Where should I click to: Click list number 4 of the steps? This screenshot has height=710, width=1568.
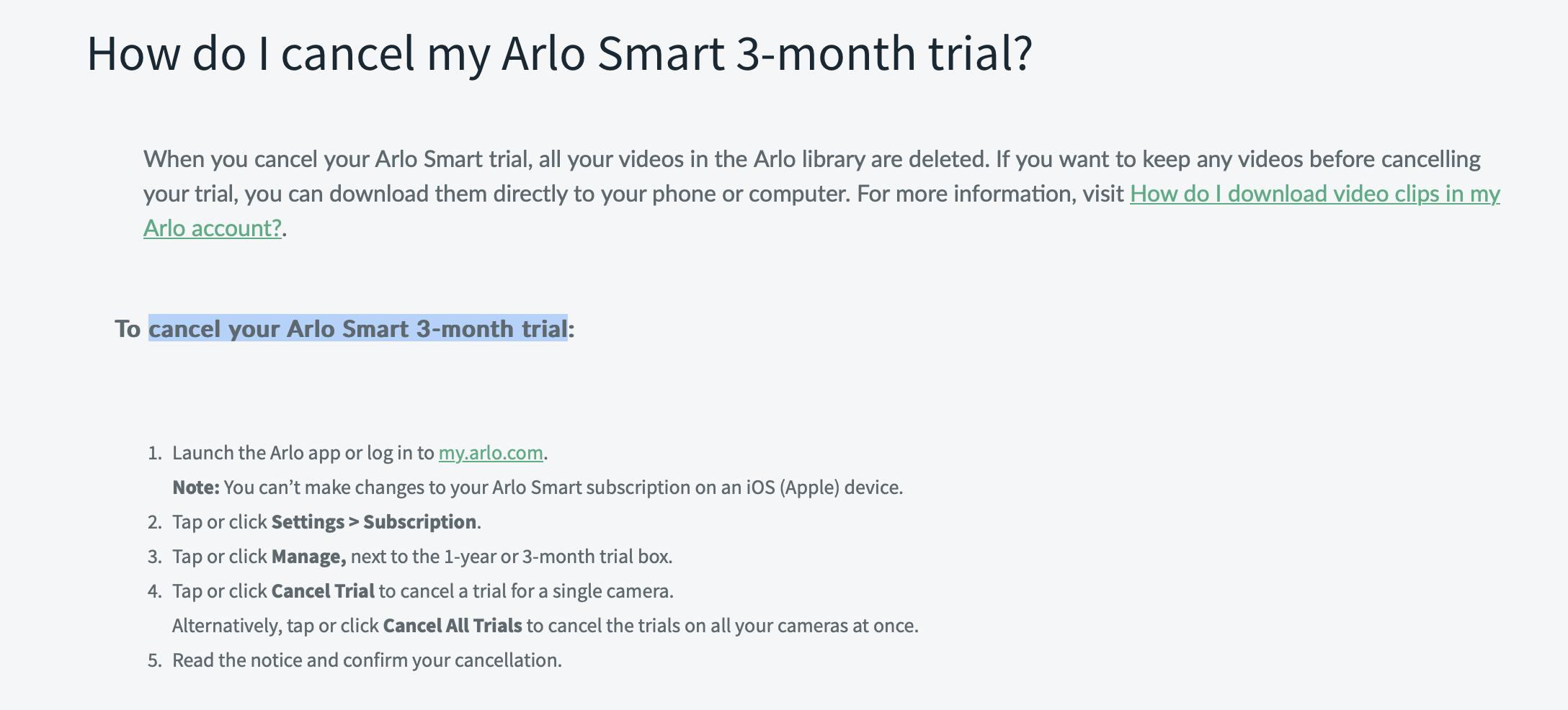pyautogui.click(x=154, y=591)
